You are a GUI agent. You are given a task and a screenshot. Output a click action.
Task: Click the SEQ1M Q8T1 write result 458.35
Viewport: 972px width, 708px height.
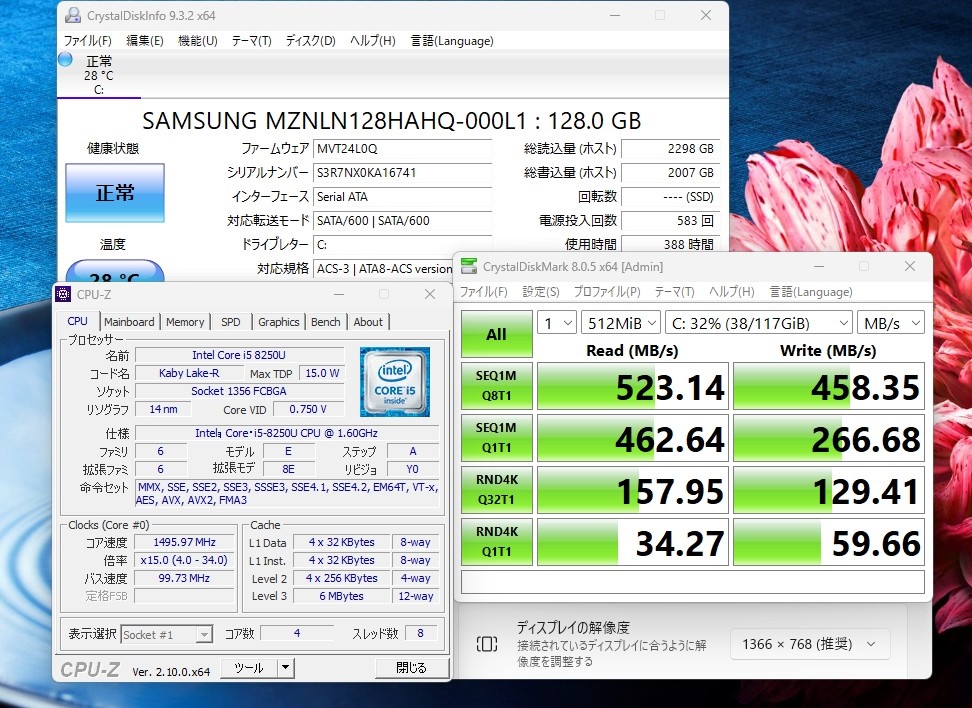coord(829,386)
